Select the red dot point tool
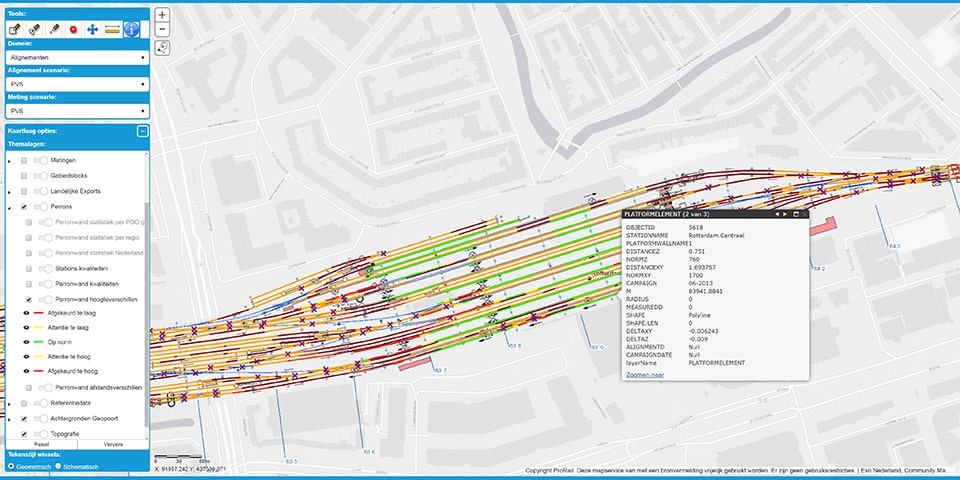Viewport: 960px width, 480px height. [x=73, y=29]
